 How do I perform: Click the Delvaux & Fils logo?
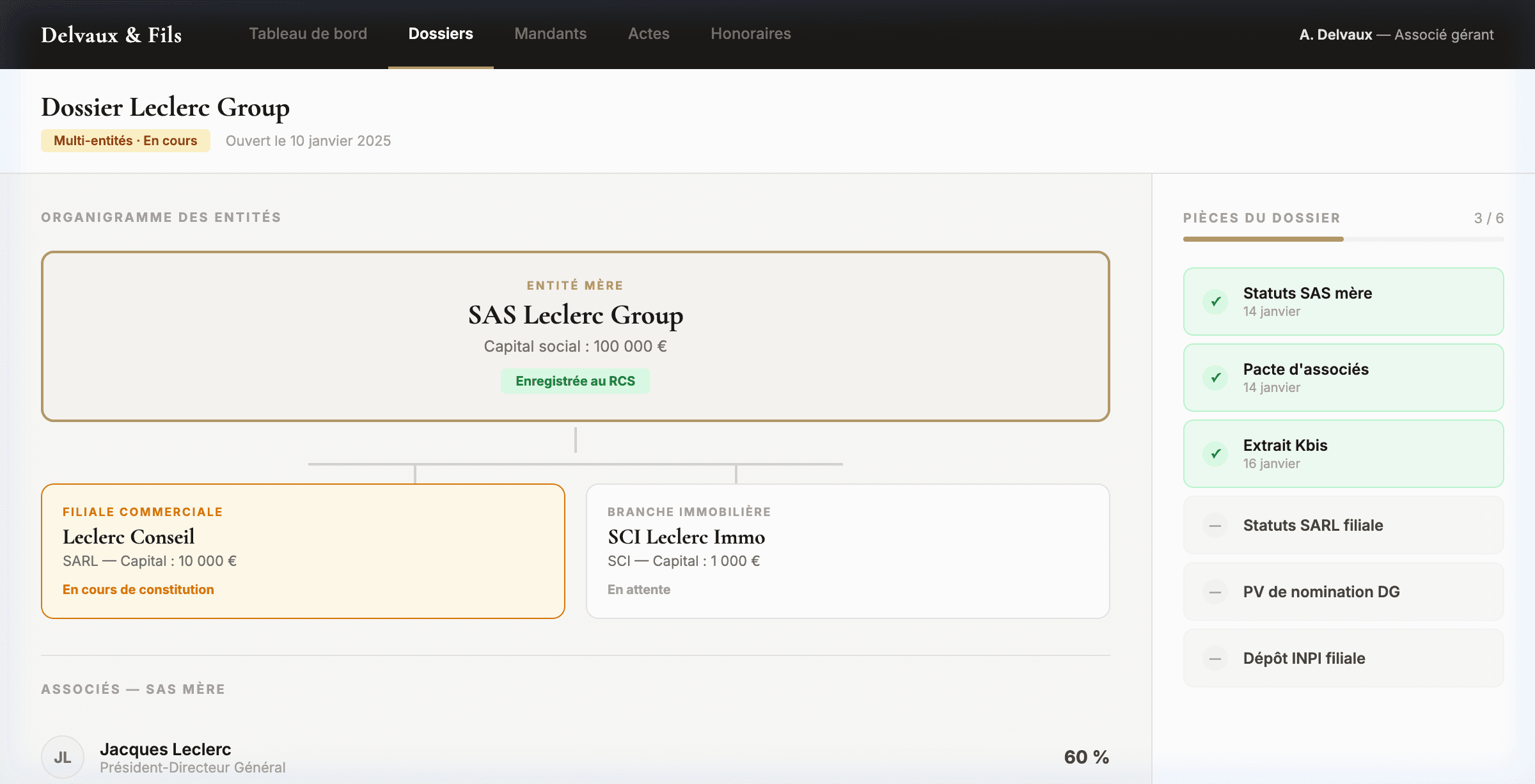(111, 35)
